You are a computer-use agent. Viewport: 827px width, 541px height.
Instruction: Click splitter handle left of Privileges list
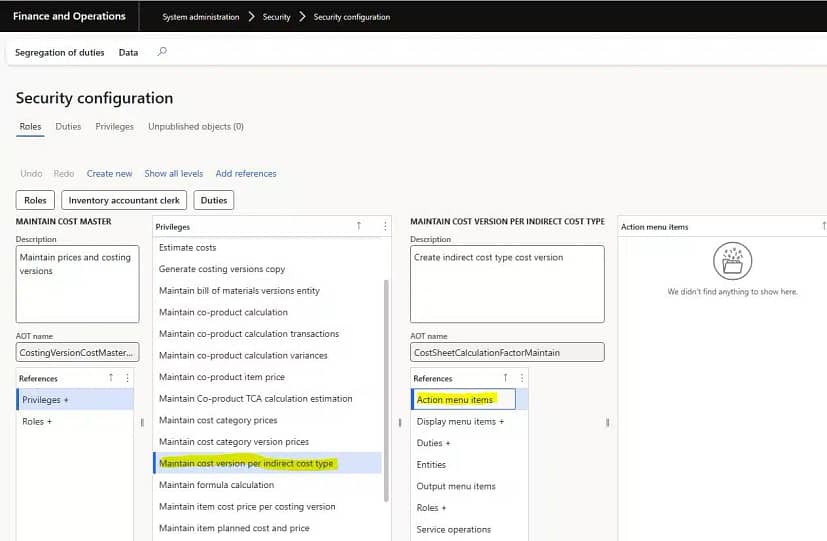[142, 422]
